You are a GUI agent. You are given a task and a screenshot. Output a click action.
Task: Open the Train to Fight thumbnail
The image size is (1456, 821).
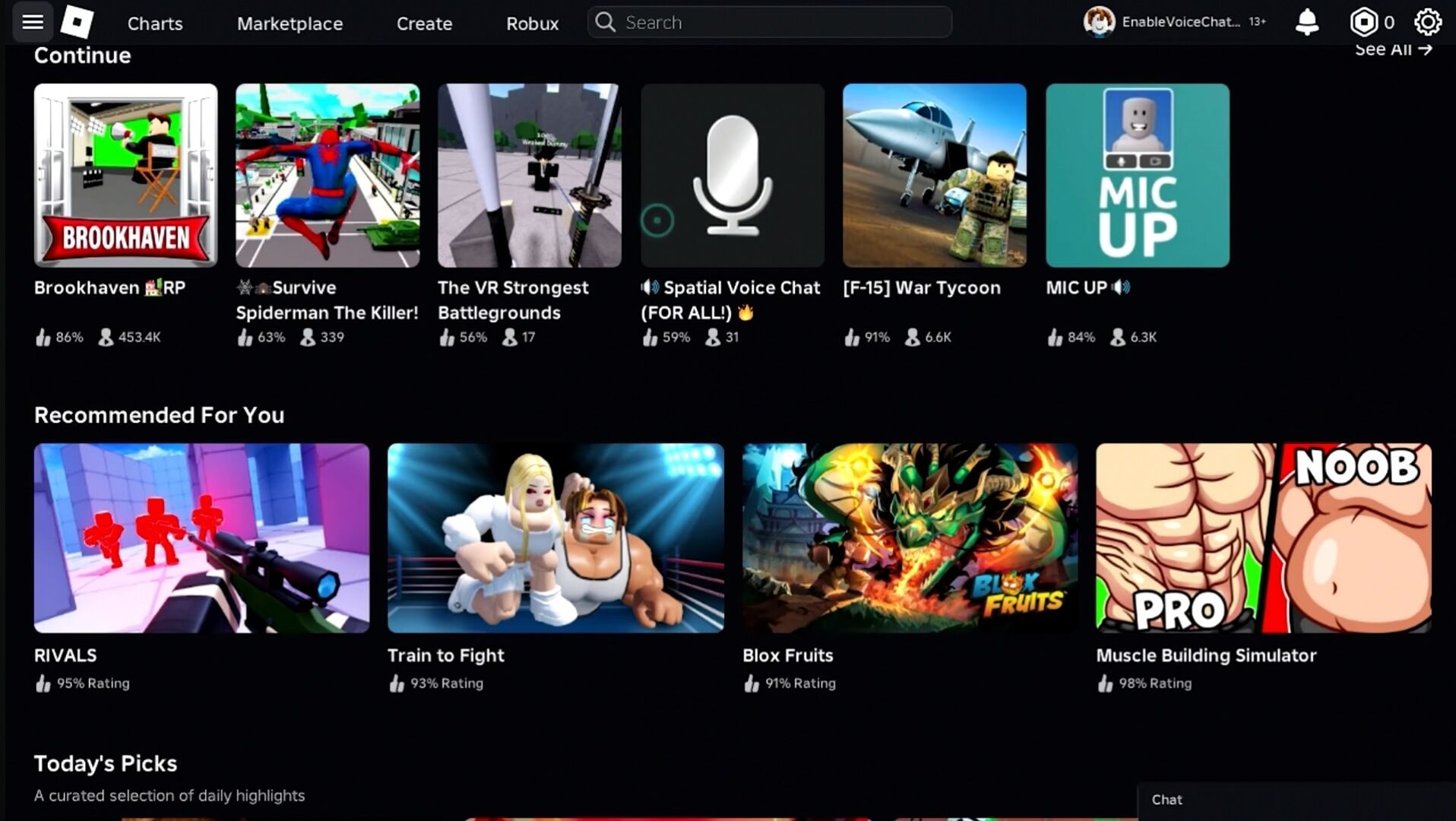[555, 538]
